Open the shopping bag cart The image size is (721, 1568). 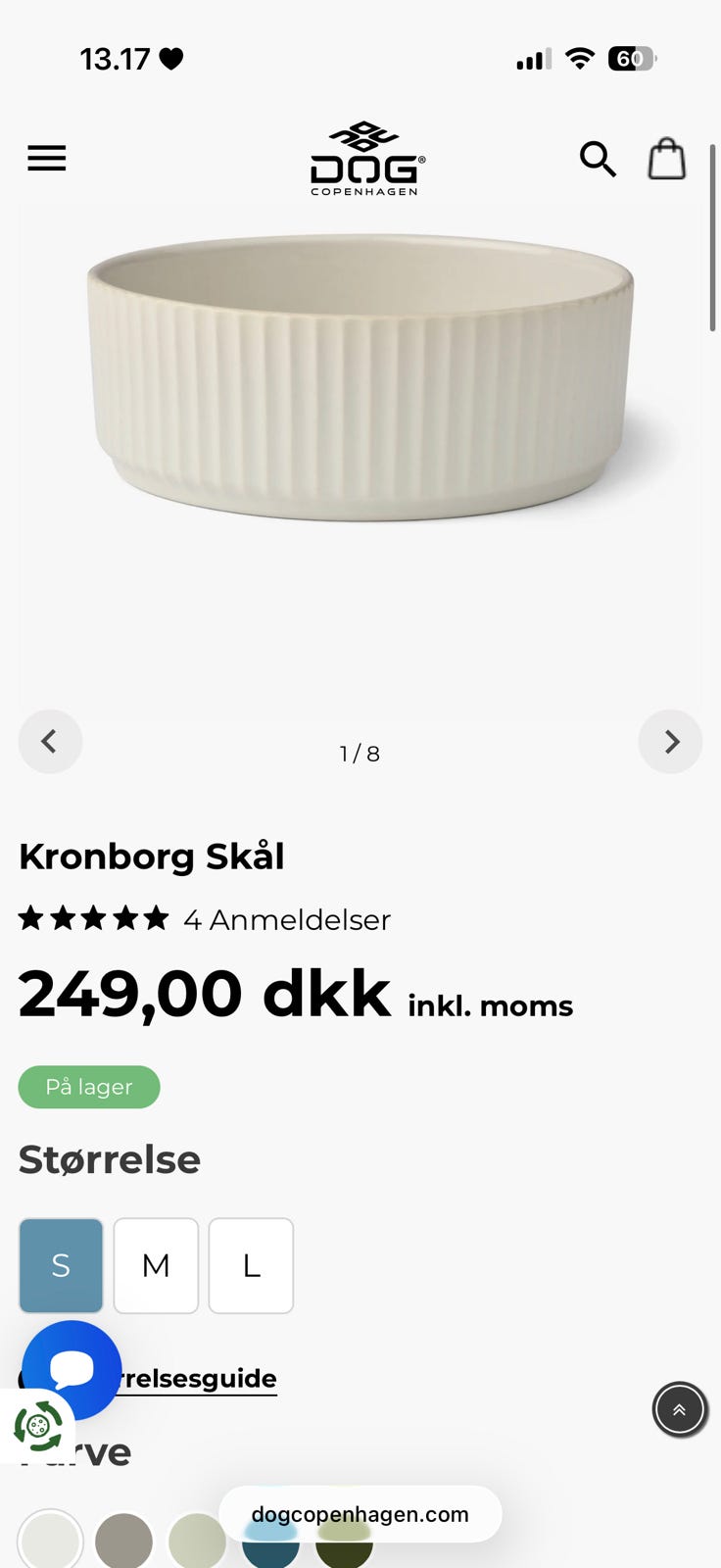tap(667, 158)
